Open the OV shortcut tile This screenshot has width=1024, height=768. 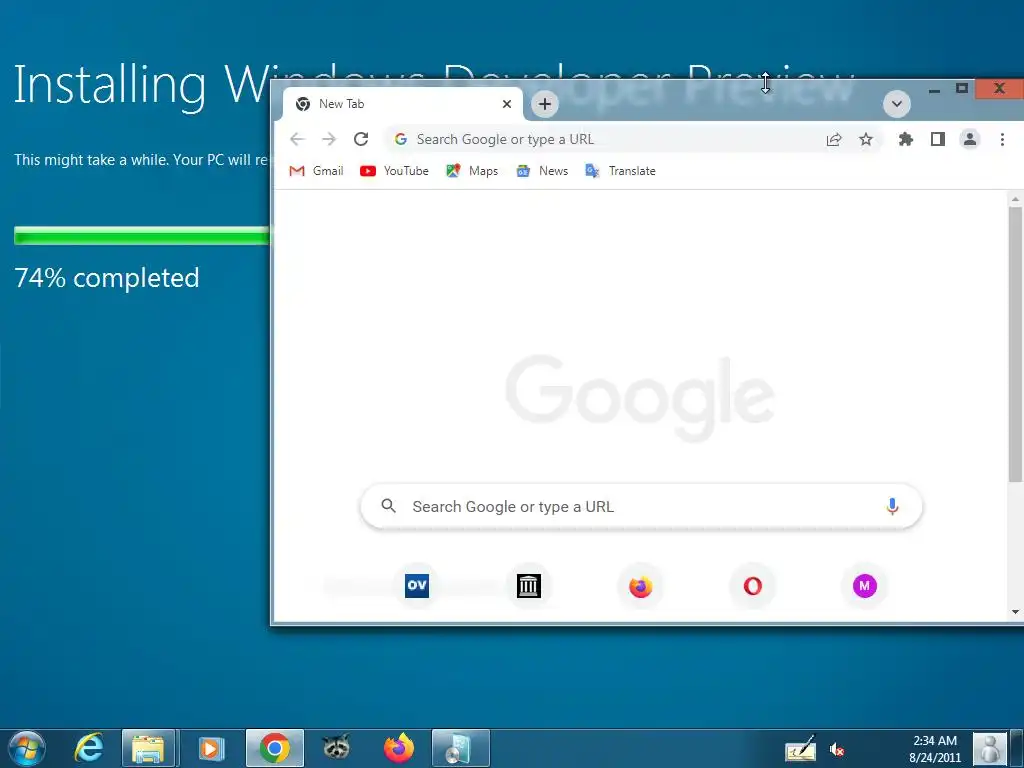pyautogui.click(x=417, y=586)
